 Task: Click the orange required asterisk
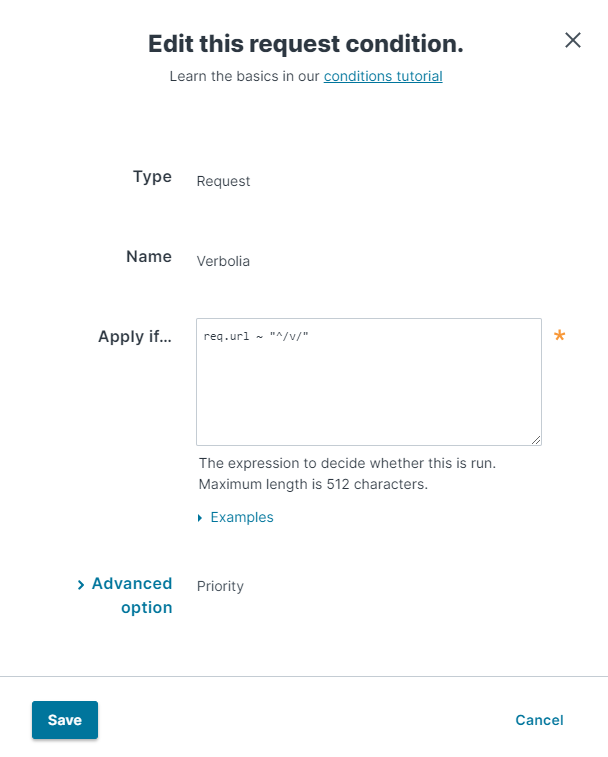tap(559, 335)
